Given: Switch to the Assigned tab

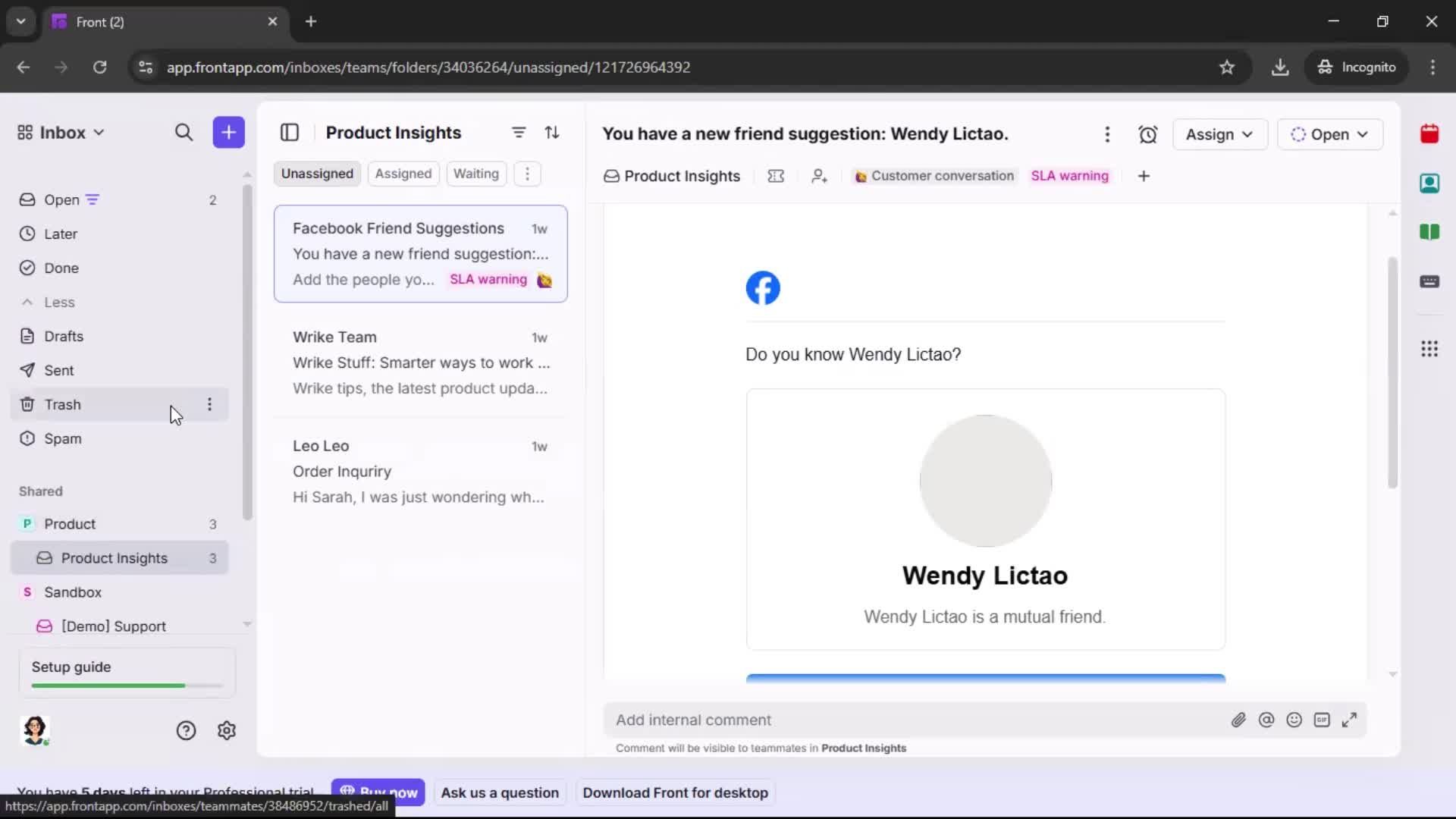Looking at the screenshot, I should coord(403,173).
